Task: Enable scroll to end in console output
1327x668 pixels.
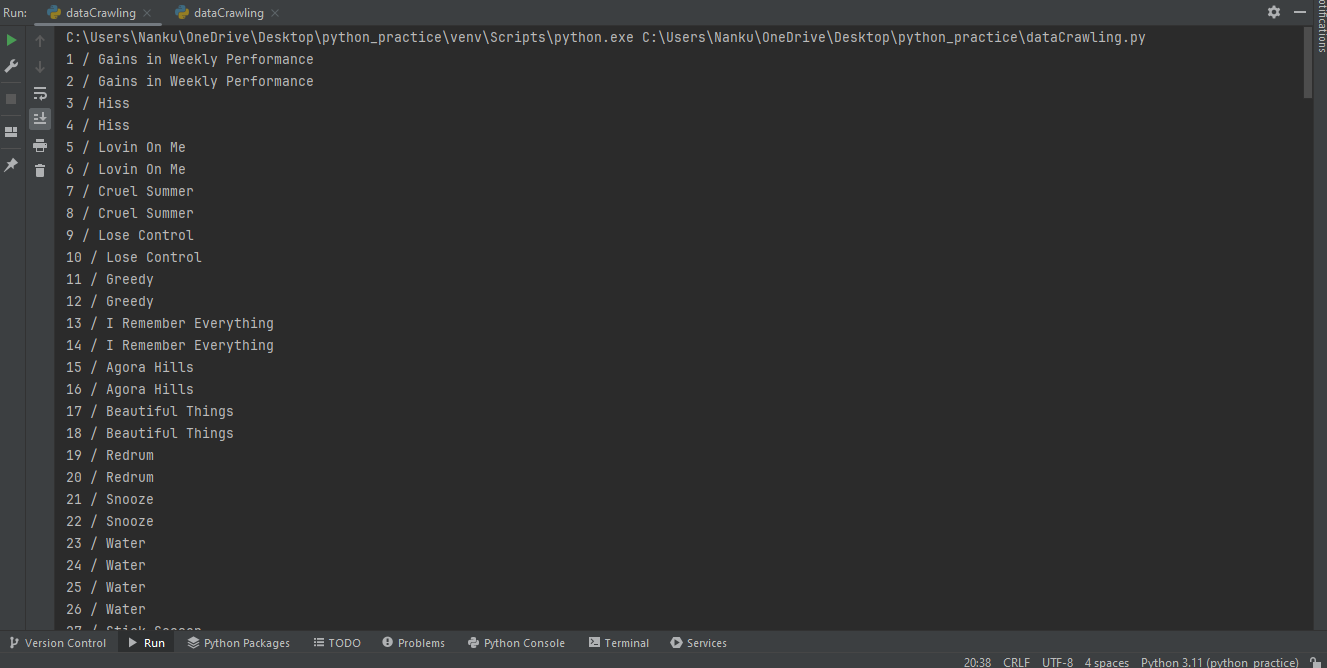Action: [x=39, y=119]
